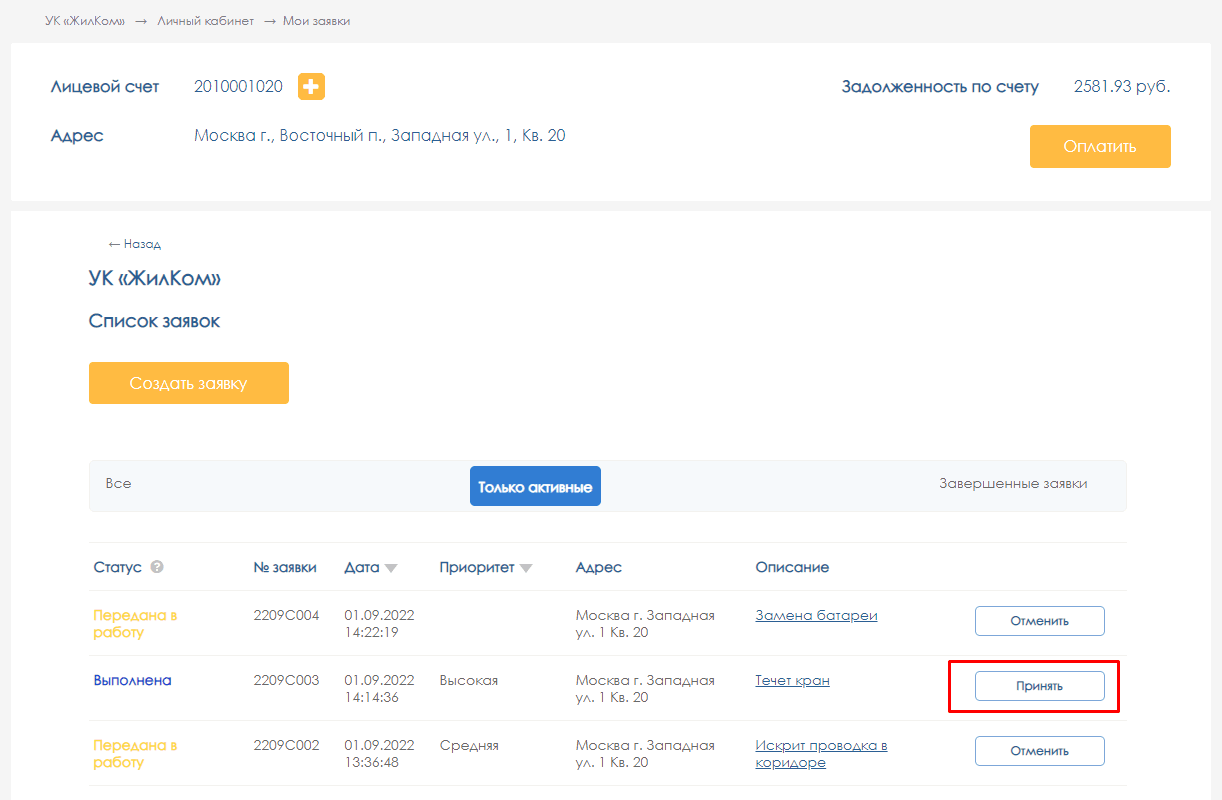This screenshot has width=1222, height=800.
Task: Open the Течет кран request description
Action: pyautogui.click(x=792, y=681)
